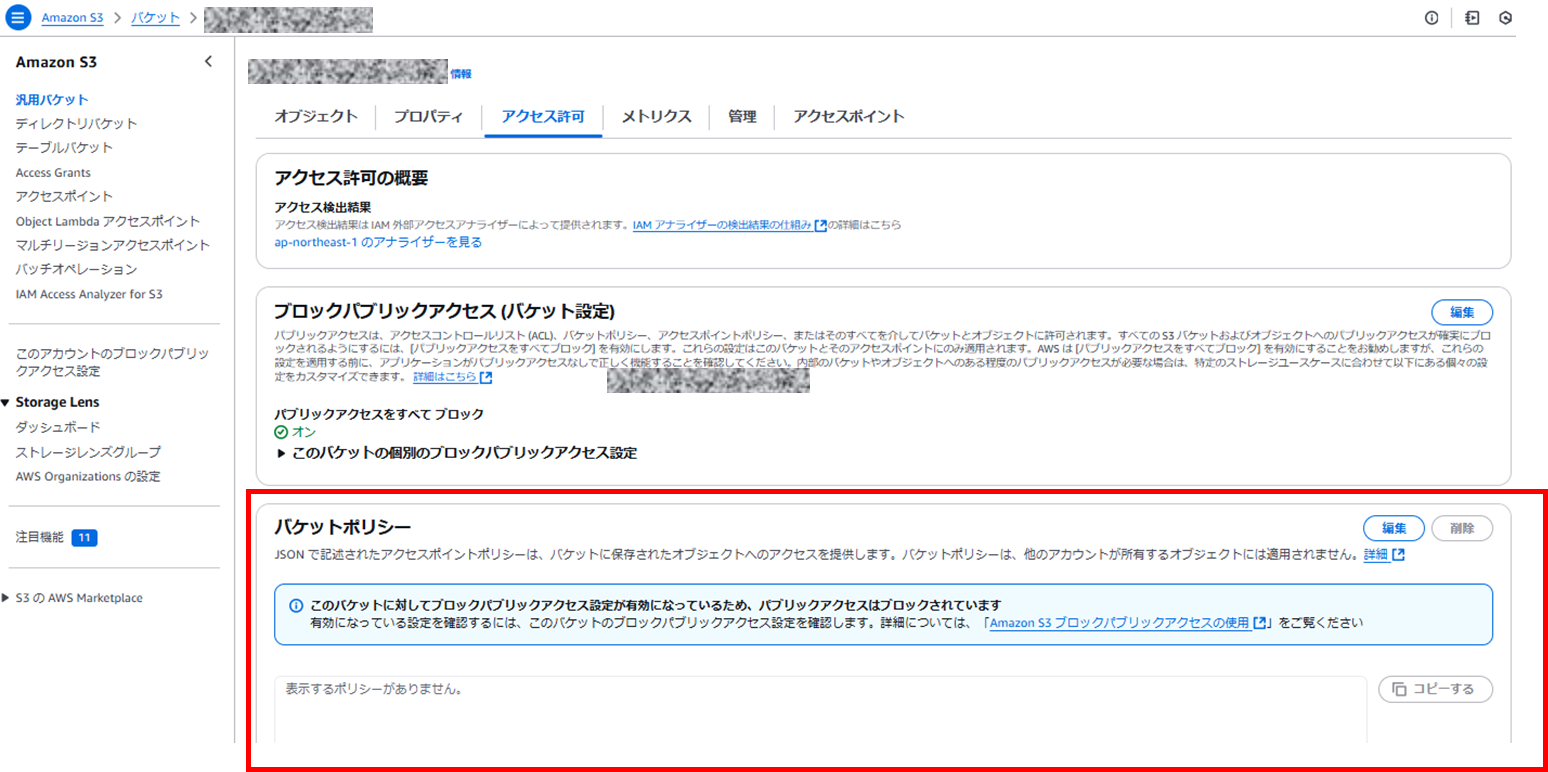Screen dimensions: 1548x772
Task: Click the 11 badge beside 注目機能
Action: pos(84,538)
